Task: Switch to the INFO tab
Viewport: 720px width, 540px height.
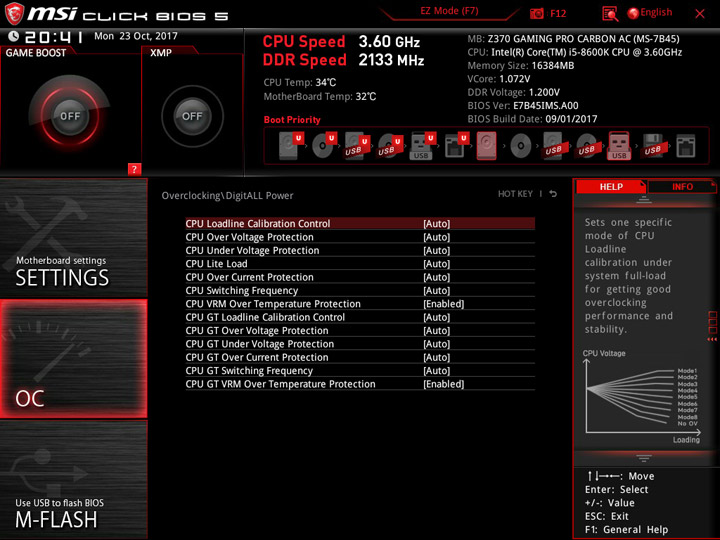Action: pos(682,186)
